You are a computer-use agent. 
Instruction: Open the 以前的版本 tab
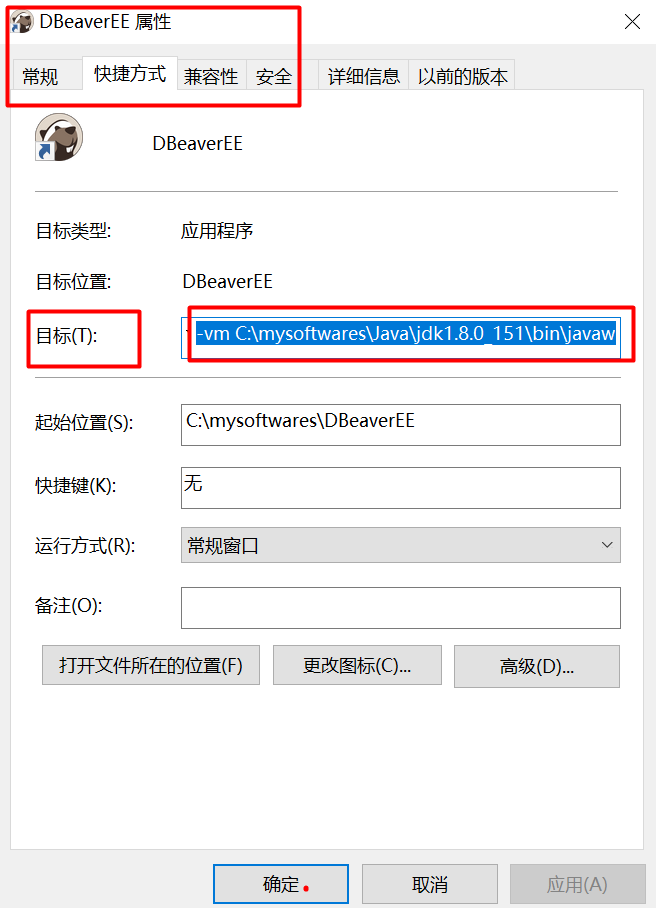pos(462,76)
